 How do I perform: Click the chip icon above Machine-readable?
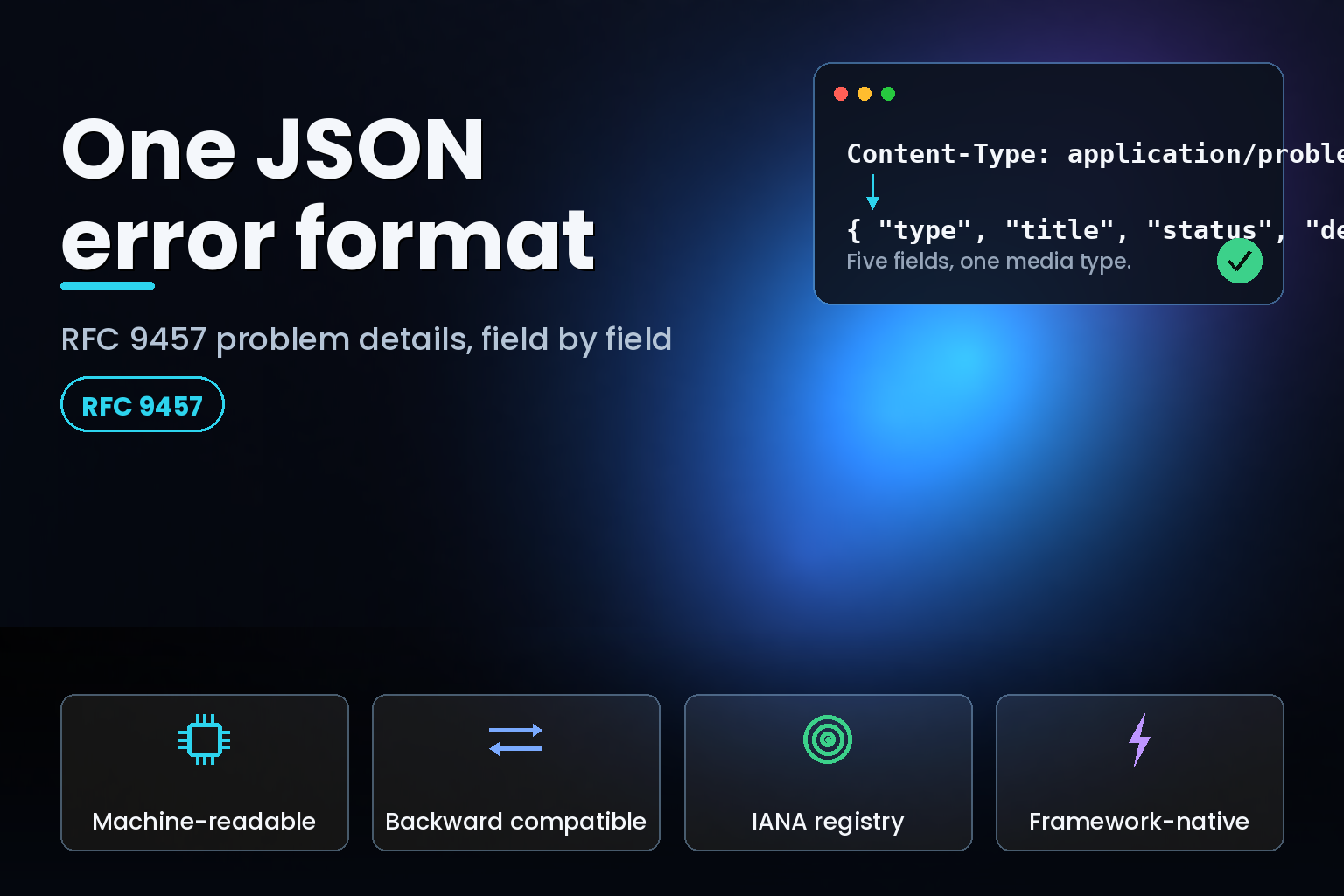pos(205,739)
